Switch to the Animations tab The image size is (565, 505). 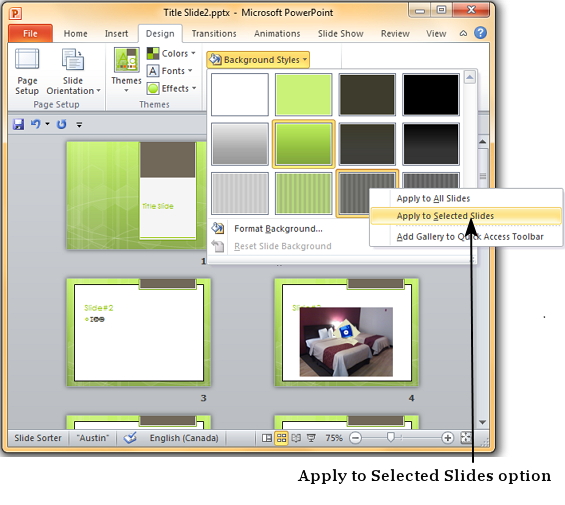277,34
